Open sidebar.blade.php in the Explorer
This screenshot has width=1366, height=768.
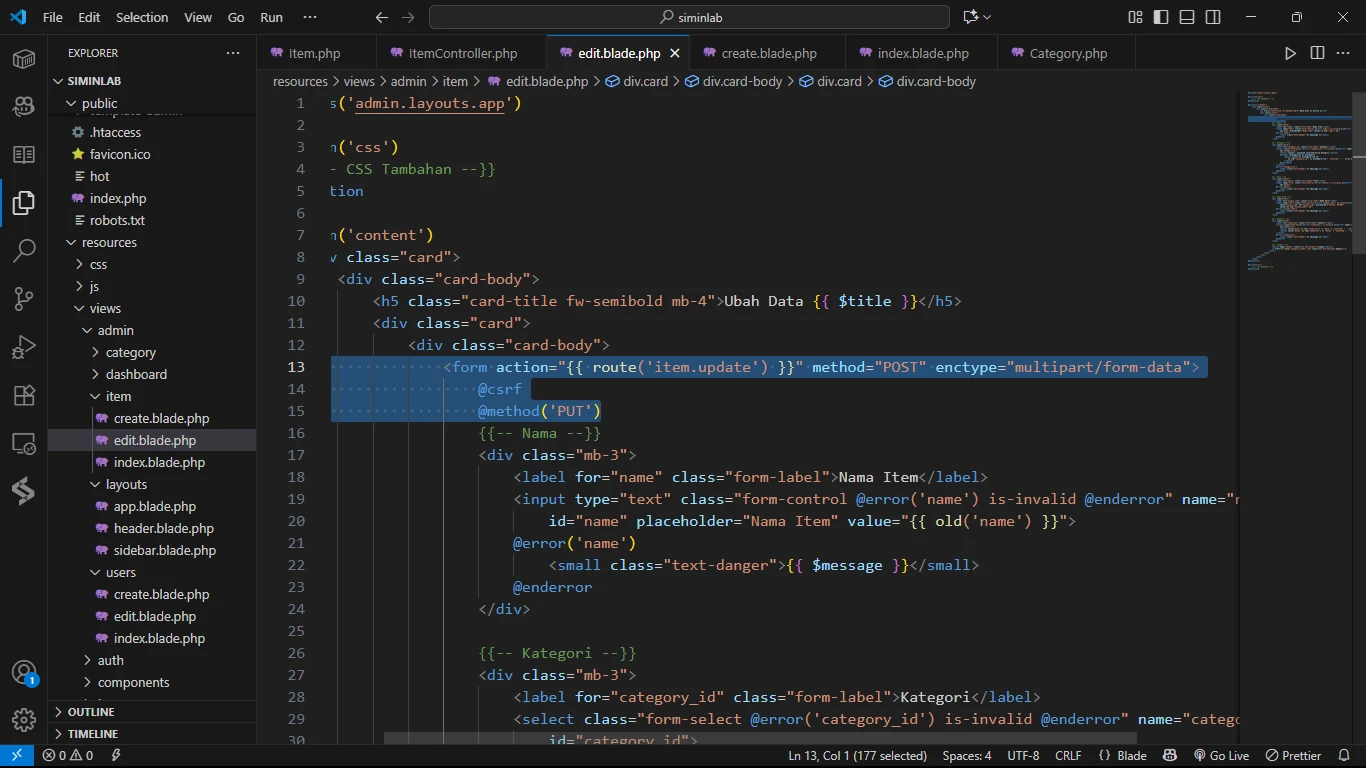point(164,550)
